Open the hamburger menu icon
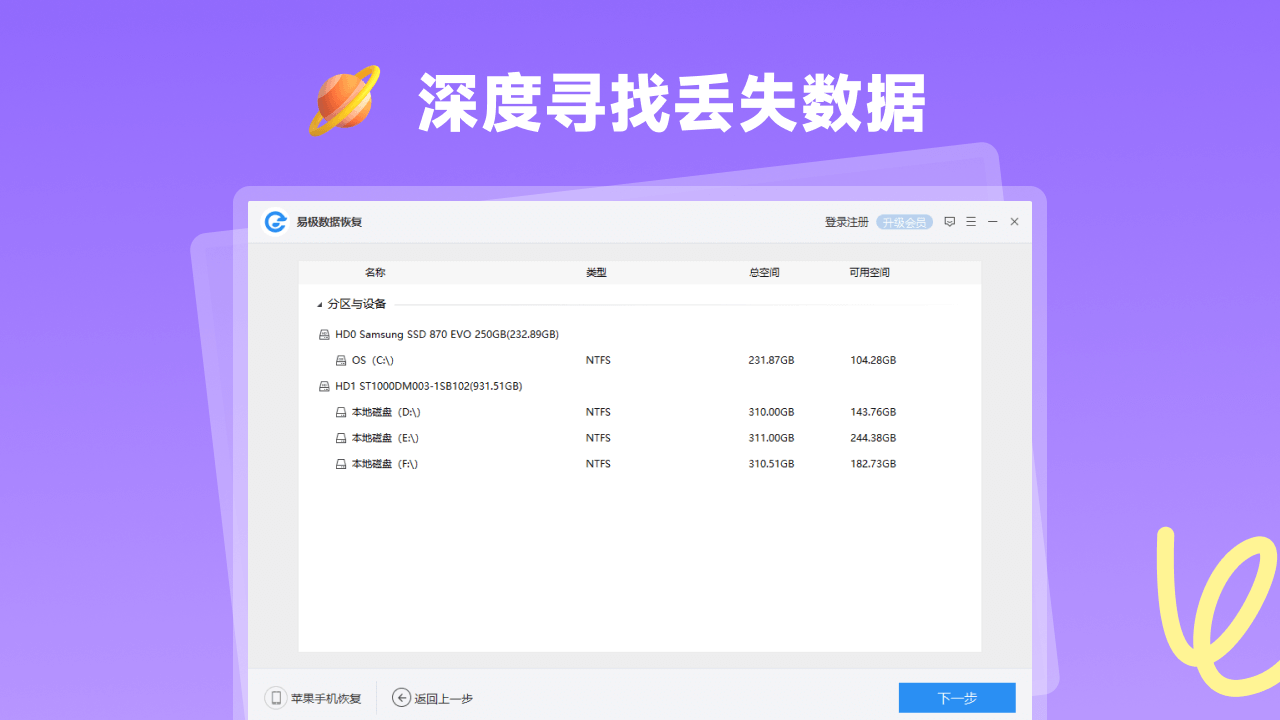The width and height of the screenshot is (1280, 720). pyautogui.click(x=970, y=221)
